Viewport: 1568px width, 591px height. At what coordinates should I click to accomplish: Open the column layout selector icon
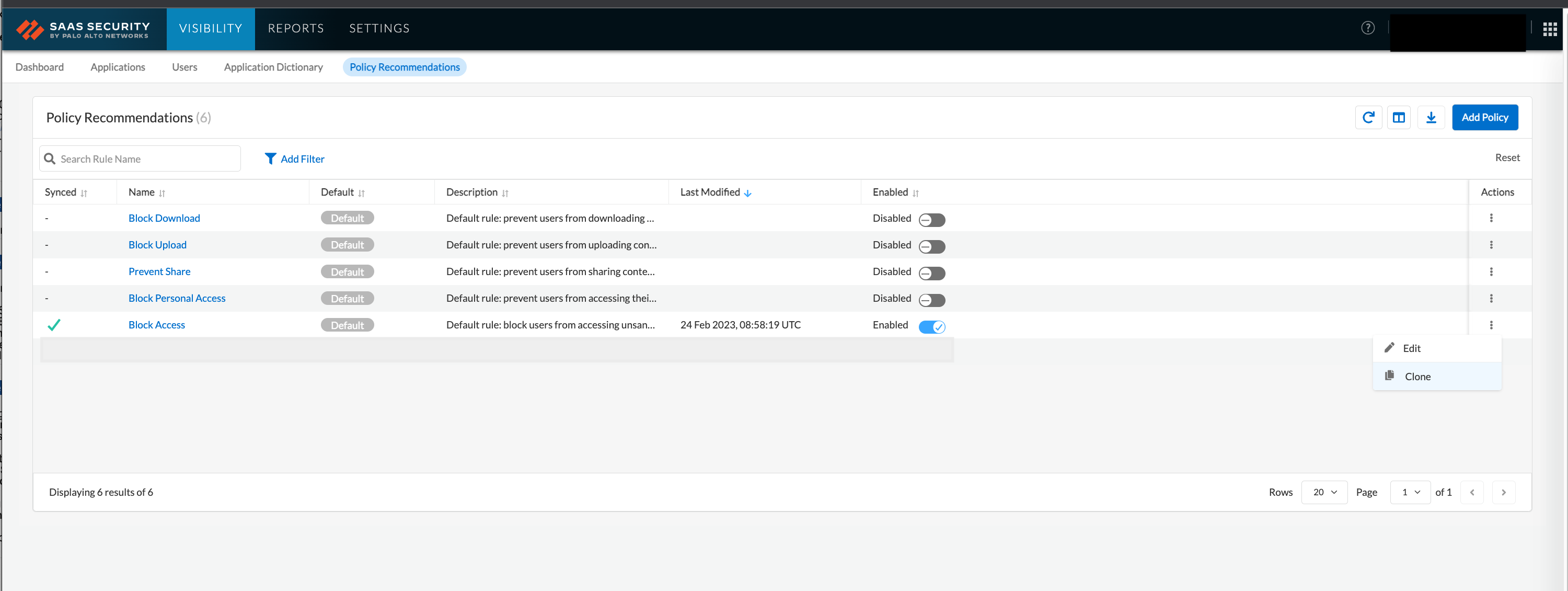point(1398,118)
